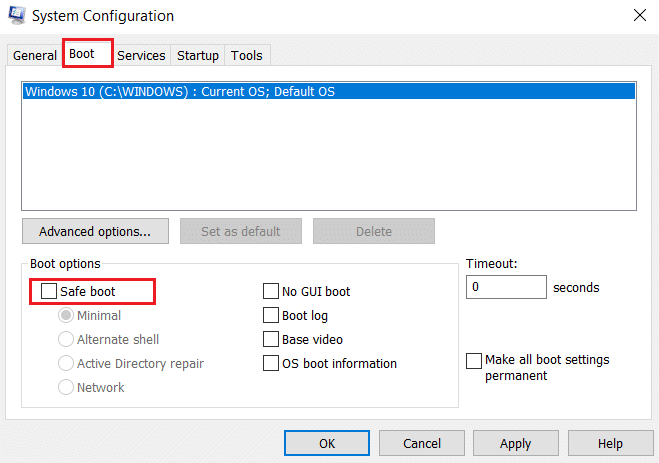Screen dimensions: 659x463
Task: Select the Tools tab
Action: click(x=247, y=55)
